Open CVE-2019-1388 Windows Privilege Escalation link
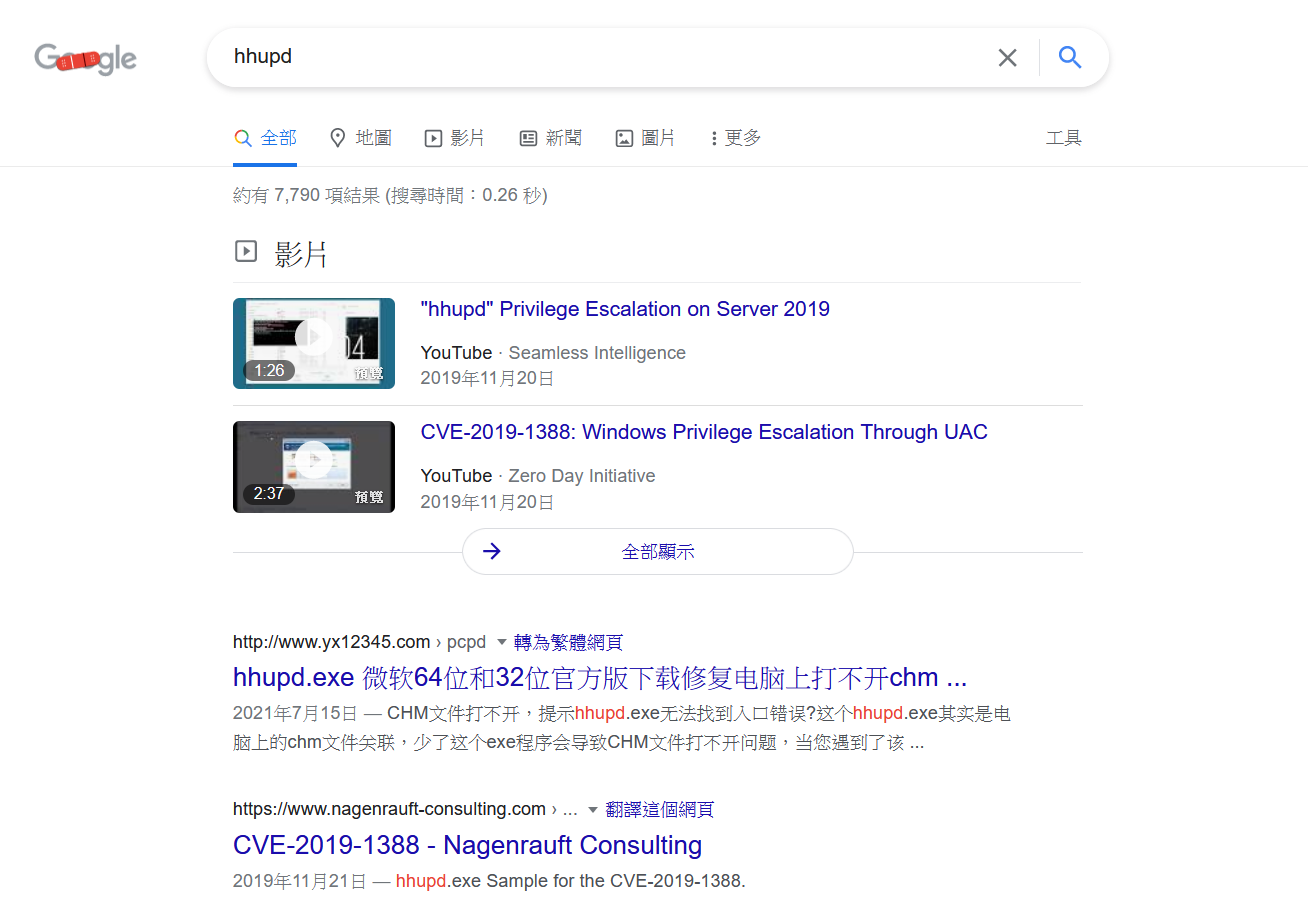This screenshot has height=921, width=1308. click(704, 432)
